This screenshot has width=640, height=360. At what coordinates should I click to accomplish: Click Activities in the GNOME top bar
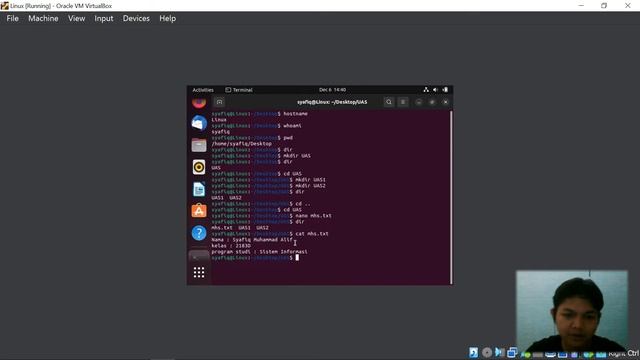click(203, 90)
